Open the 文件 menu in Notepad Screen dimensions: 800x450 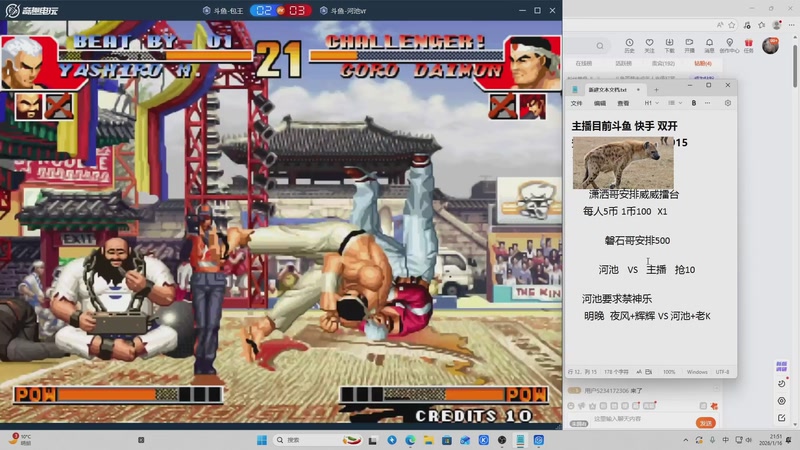pyautogui.click(x=577, y=103)
